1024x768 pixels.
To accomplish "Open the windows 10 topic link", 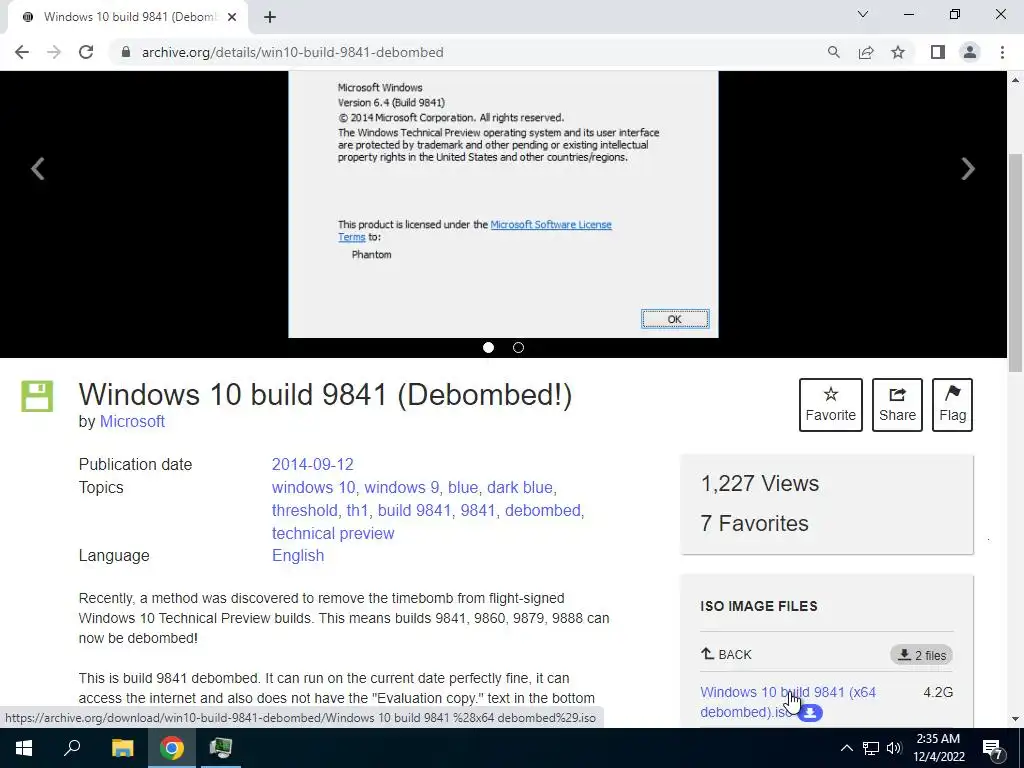I will pos(313,488).
